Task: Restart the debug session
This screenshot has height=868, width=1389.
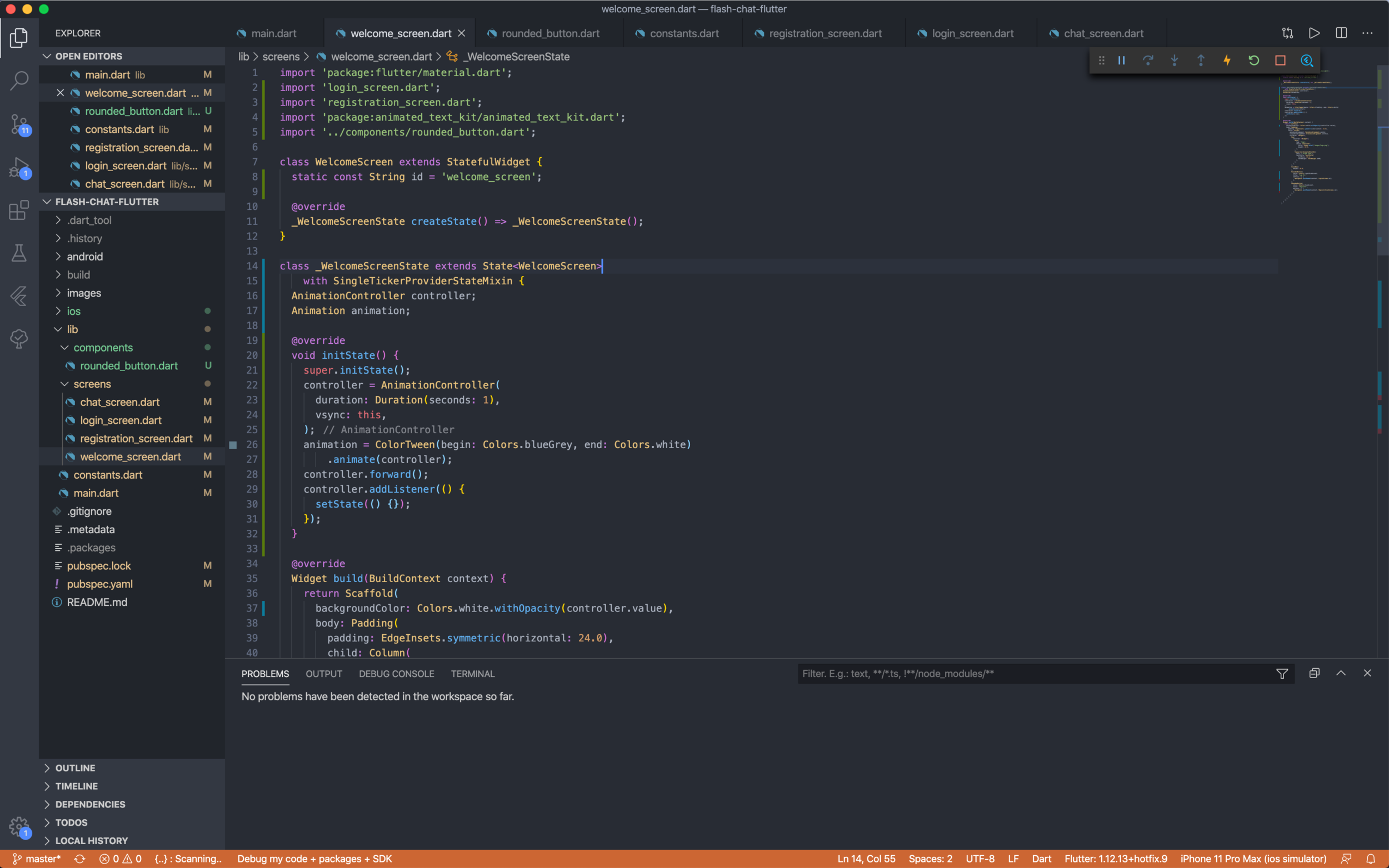Action: pos(1253,61)
